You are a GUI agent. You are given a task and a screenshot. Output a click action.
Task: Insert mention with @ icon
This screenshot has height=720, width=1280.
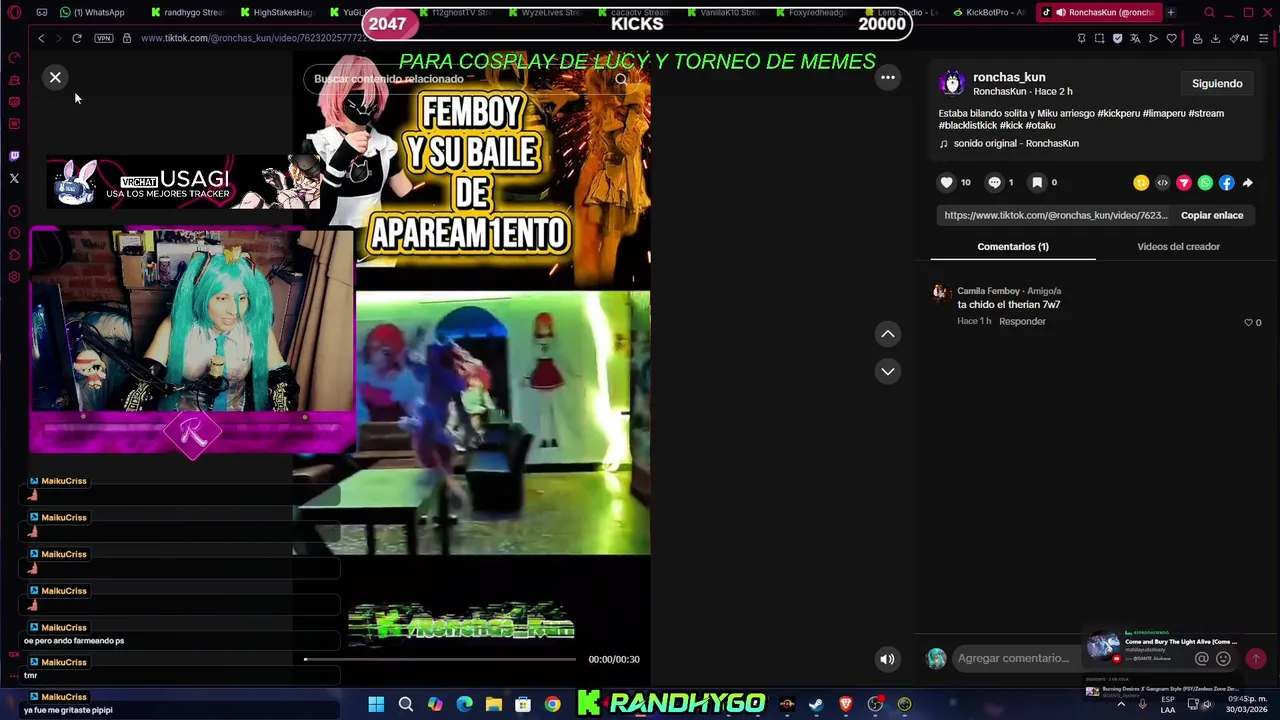click(1202, 658)
